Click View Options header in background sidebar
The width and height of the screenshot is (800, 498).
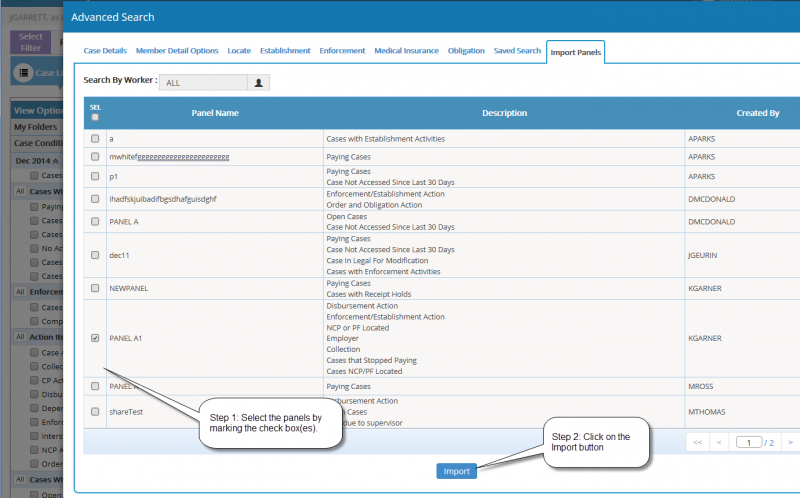click(x=37, y=110)
